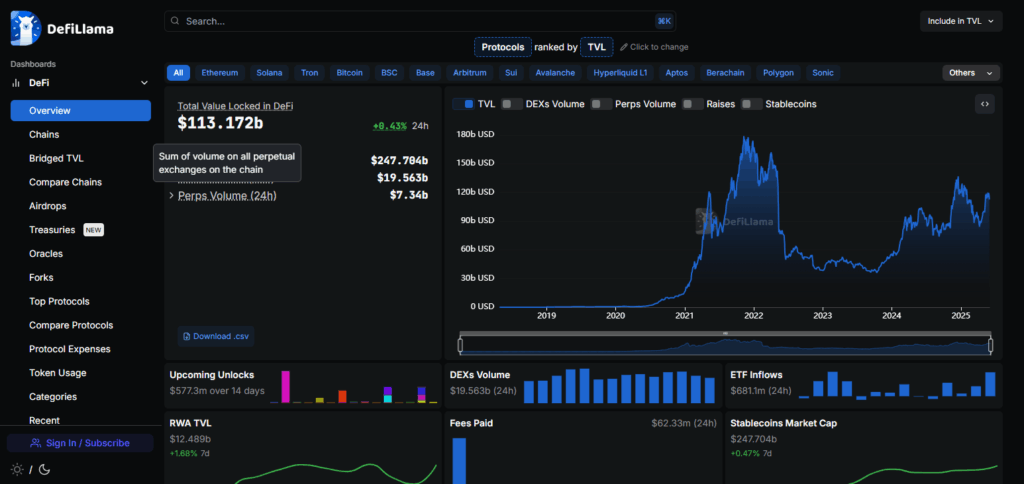Click Sign In / Subscribe
The width and height of the screenshot is (1024, 484).
(x=80, y=442)
